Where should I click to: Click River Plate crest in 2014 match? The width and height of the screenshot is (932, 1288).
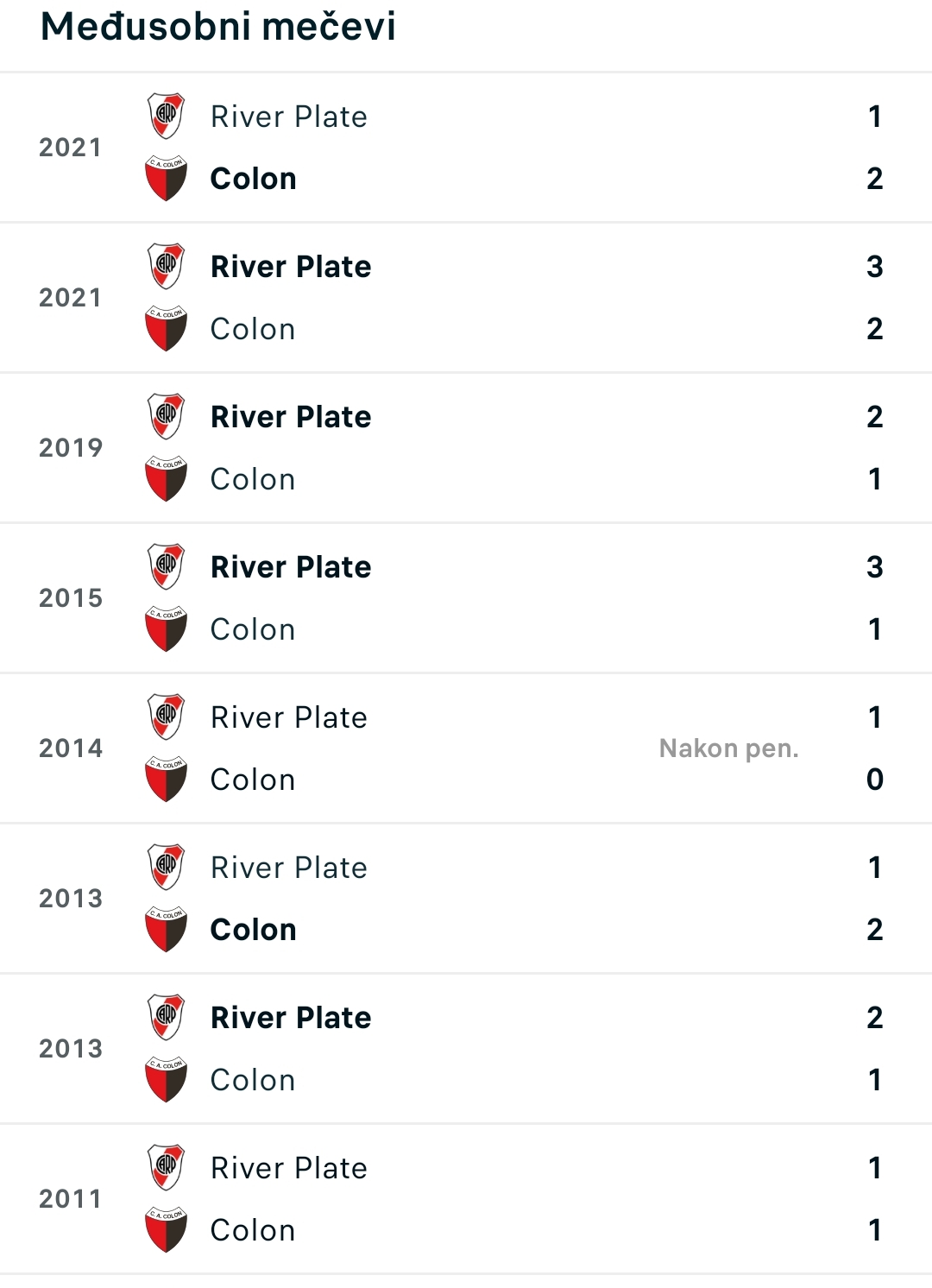[x=166, y=717]
